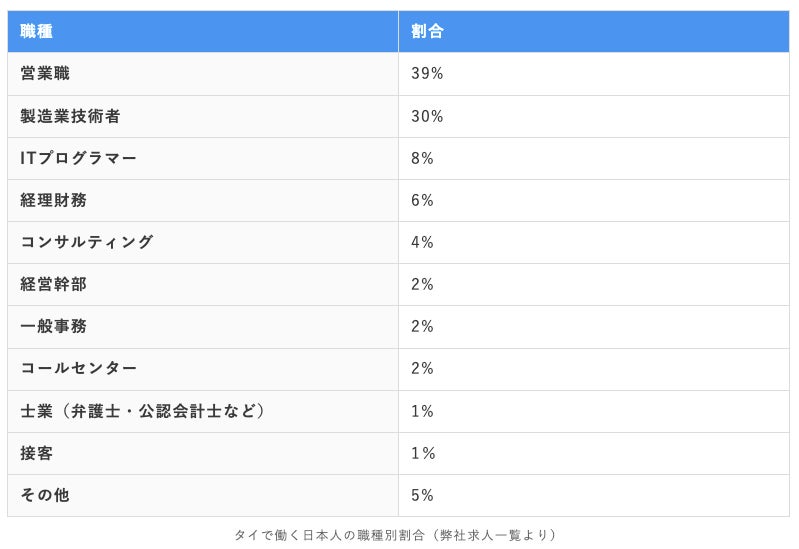Click the 6% percentage cell

tap(422, 200)
